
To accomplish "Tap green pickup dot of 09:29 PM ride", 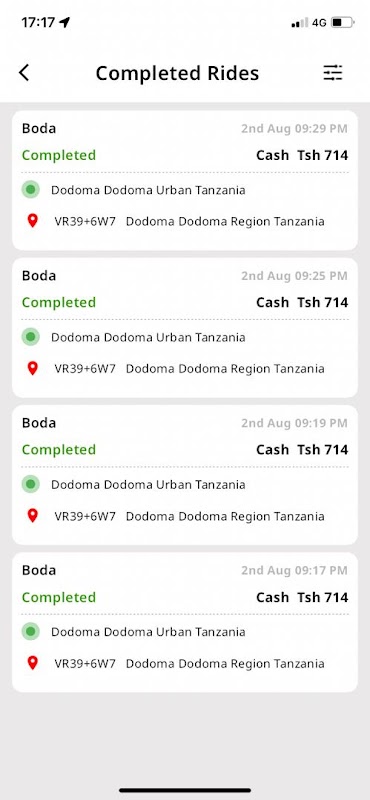I will pos(31,190).
